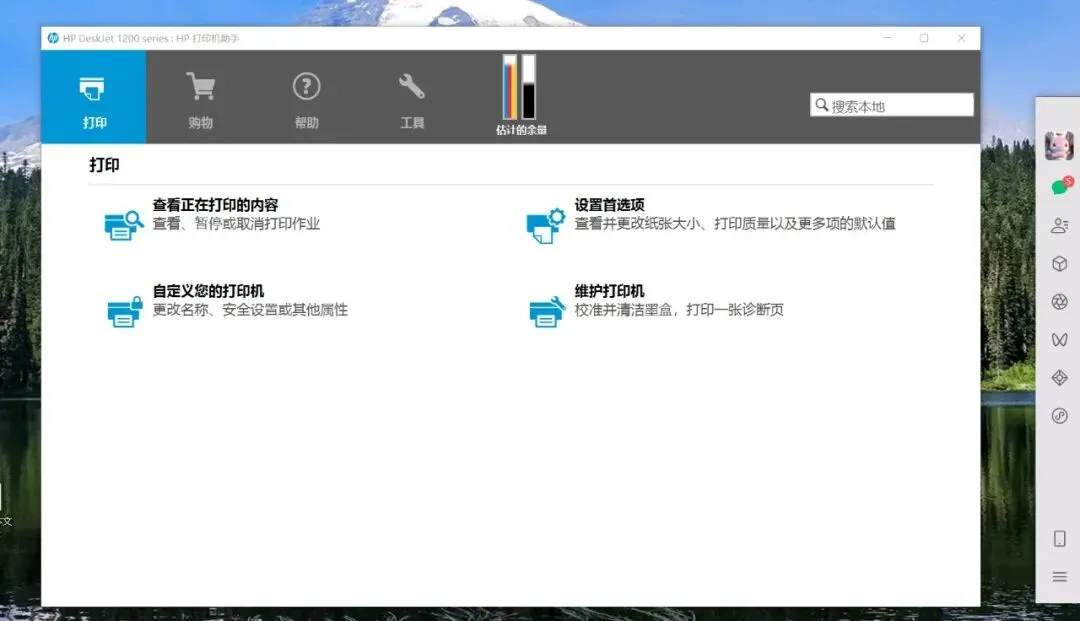The image size is (1080, 621).
Task: Click the printer-with-lock customize icon
Action: click(x=125, y=312)
